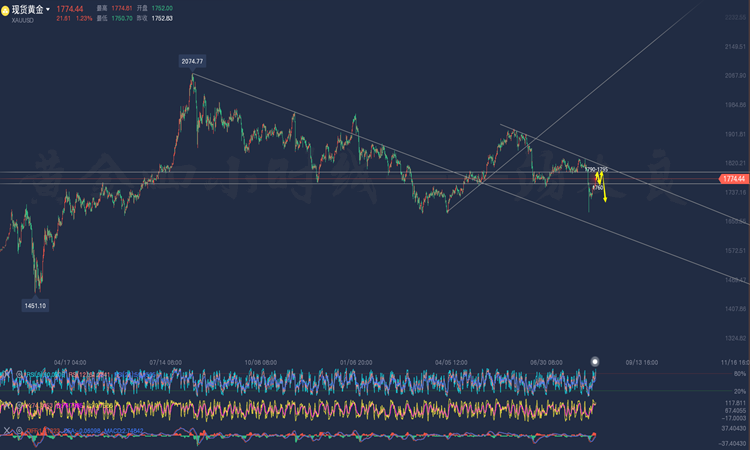750x450 pixels.
Task: Click the 开盘 open value 1752.00
Action: click(162, 8)
